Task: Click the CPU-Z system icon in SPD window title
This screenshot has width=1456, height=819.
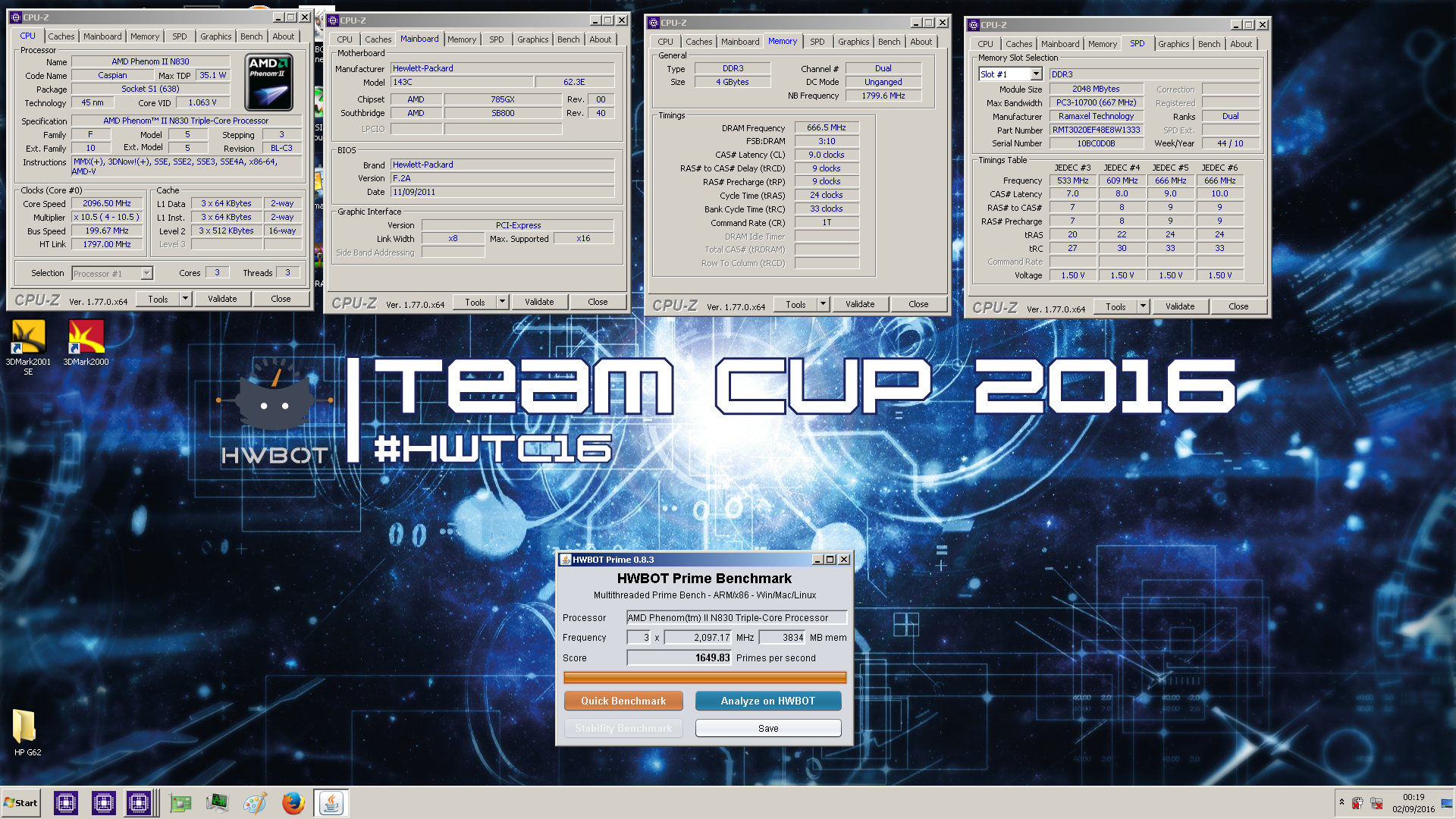Action: click(974, 25)
